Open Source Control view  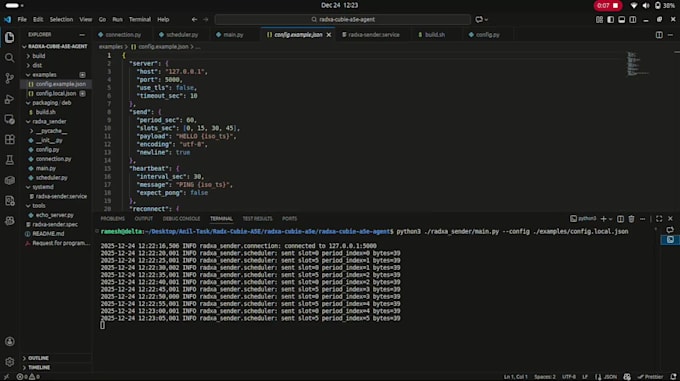(x=9, y=78)
